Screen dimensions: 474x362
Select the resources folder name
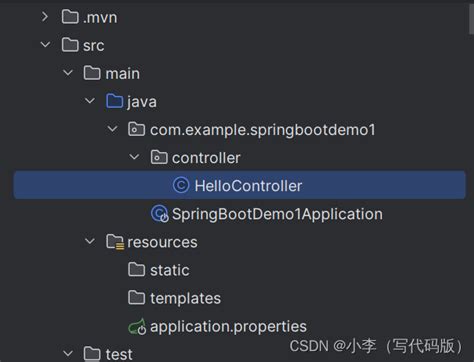coord(162,242)
